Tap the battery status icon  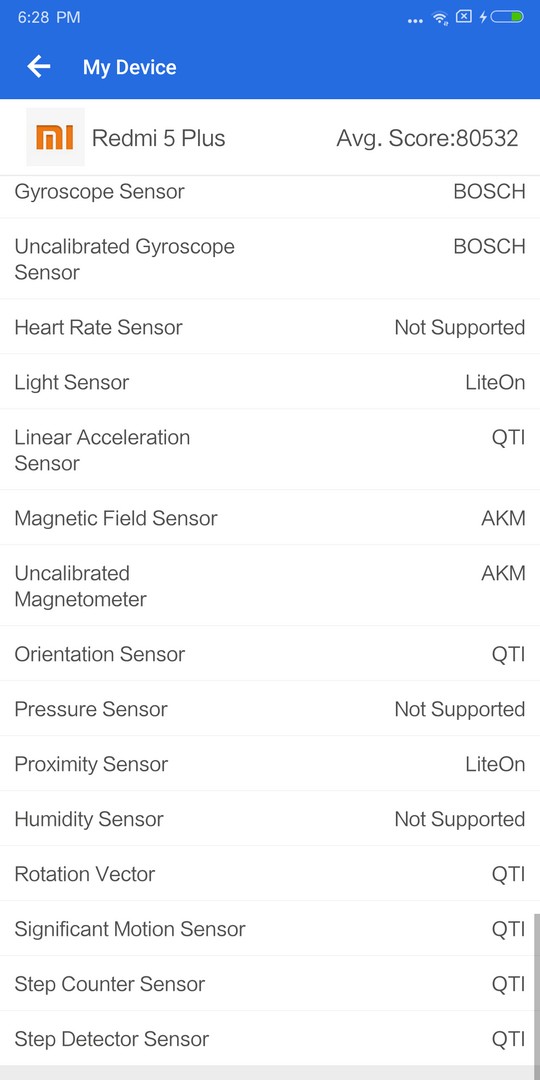click(508, 17)
